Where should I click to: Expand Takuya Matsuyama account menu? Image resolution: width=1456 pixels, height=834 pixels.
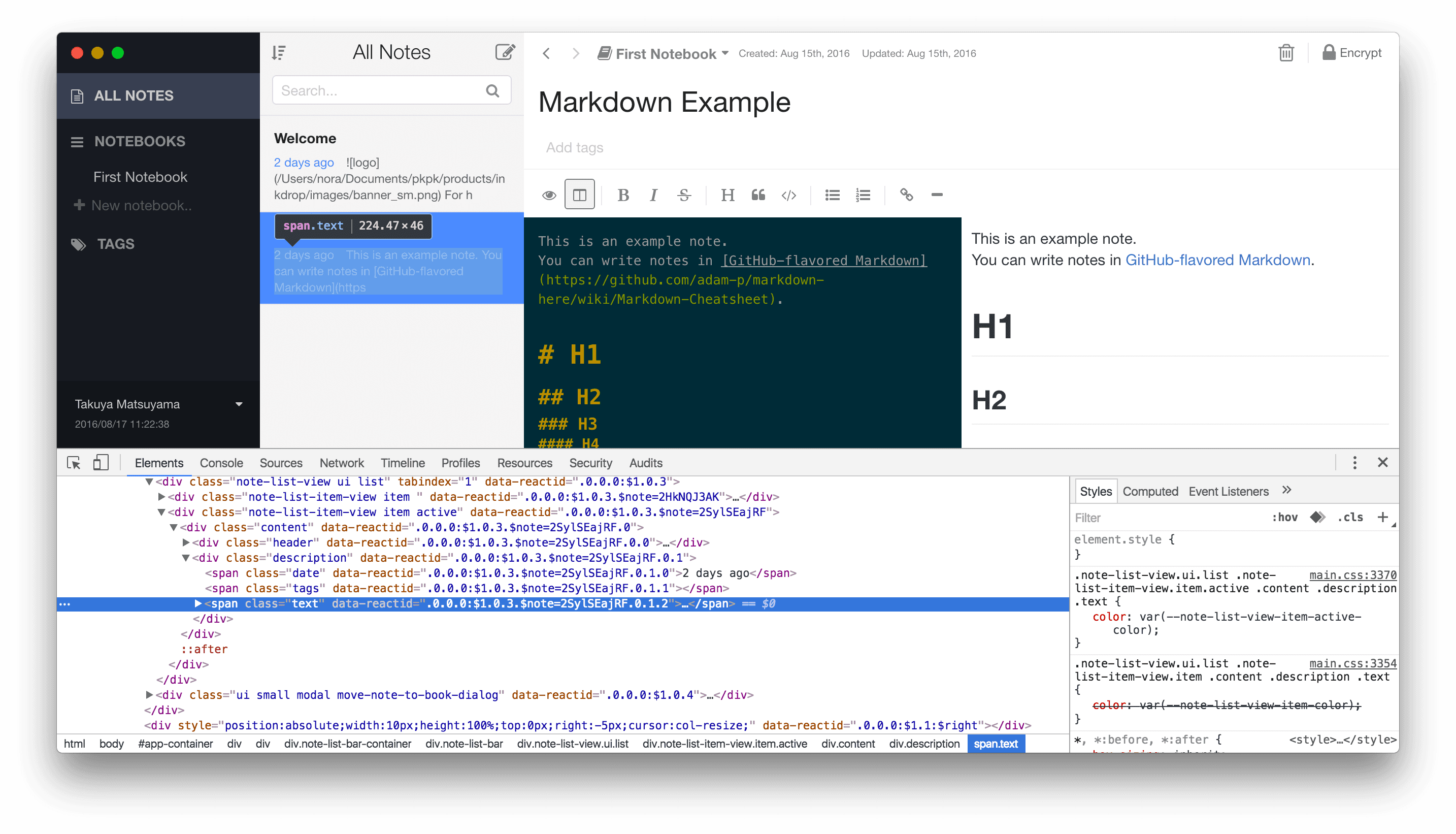[x=239, y=404]
